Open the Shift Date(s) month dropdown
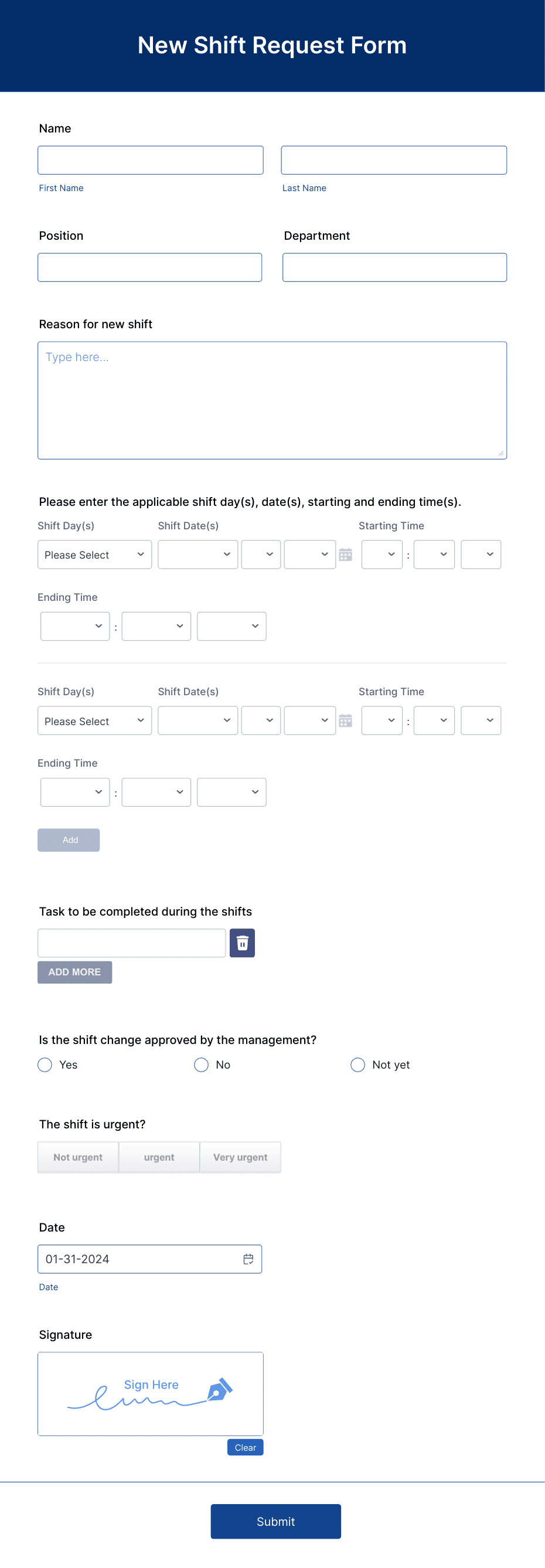Image resolution: width=545 pixels, height=1568 pixels. click(197, 555)
